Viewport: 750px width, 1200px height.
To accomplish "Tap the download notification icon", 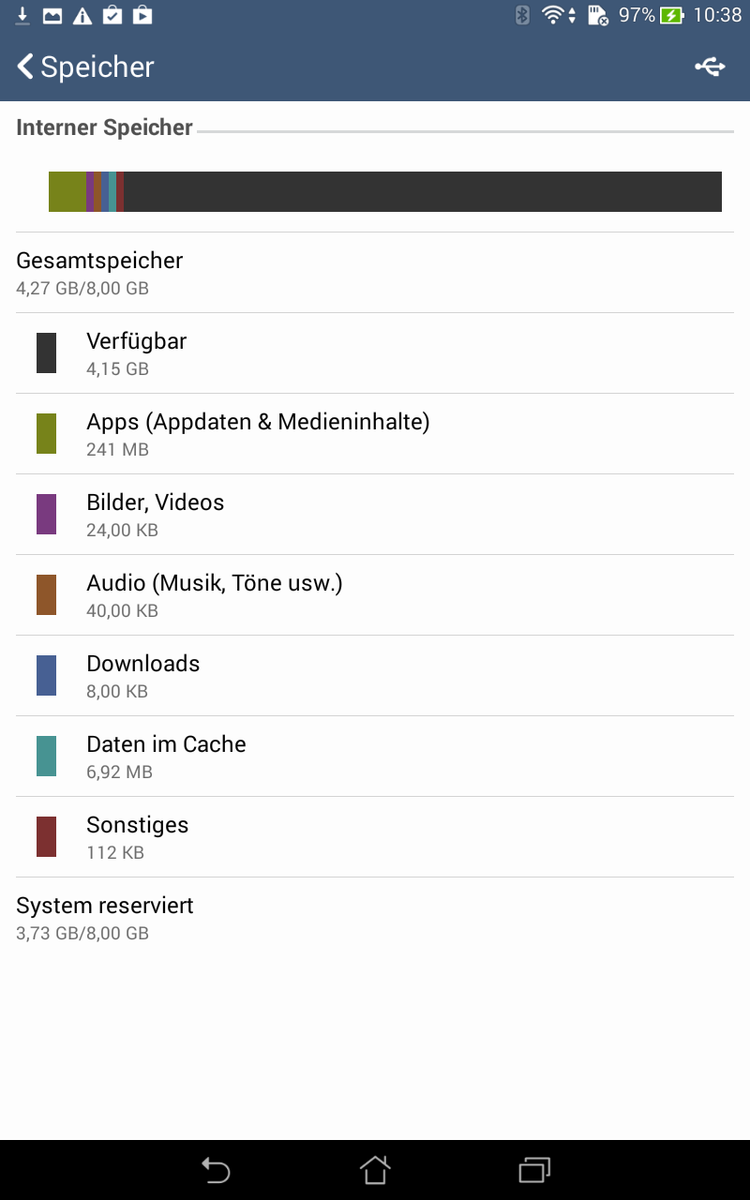I will (22, 15).
